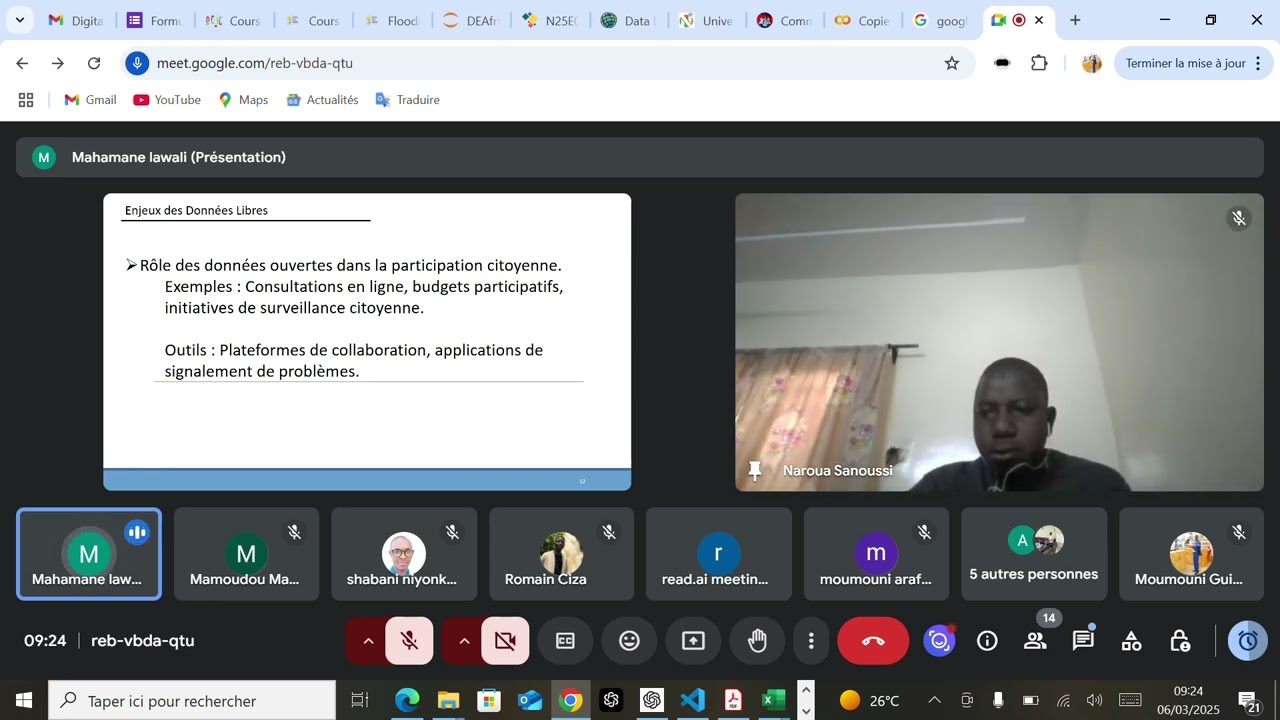Open Microsoft Edge from taskbar
This screenshot has height=720, width=1280.
coord(407,700)
